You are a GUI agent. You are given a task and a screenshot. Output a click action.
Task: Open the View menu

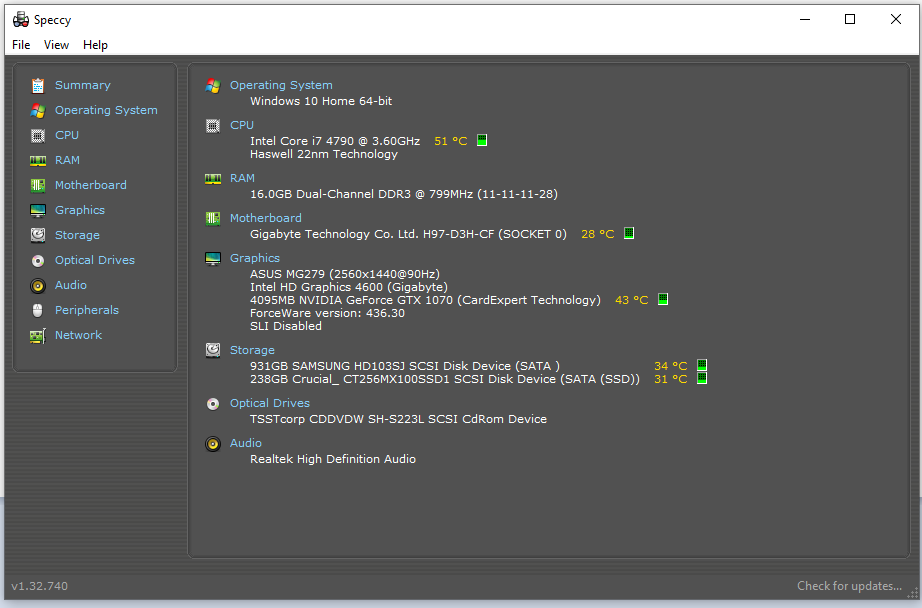click(56, 45)
